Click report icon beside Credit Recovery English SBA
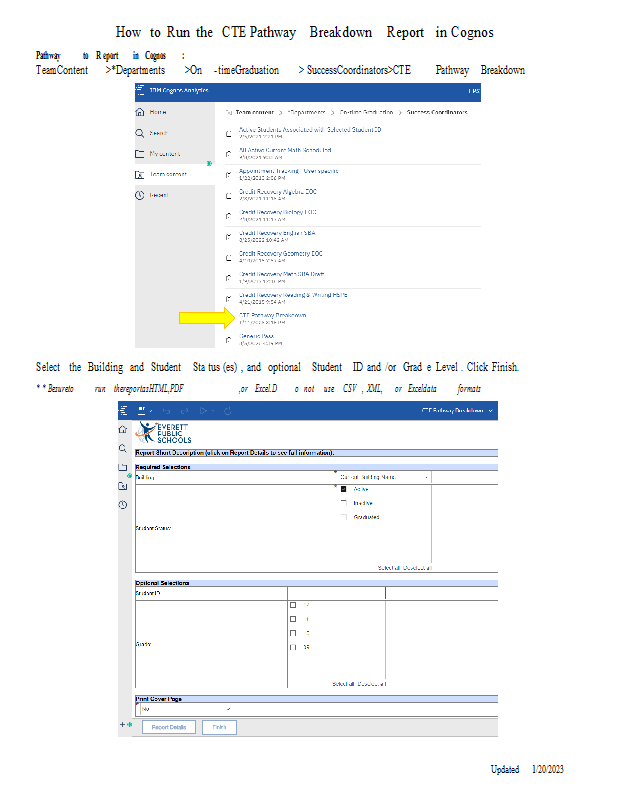This screenshot has height=800, width=618. coord(229,237)
